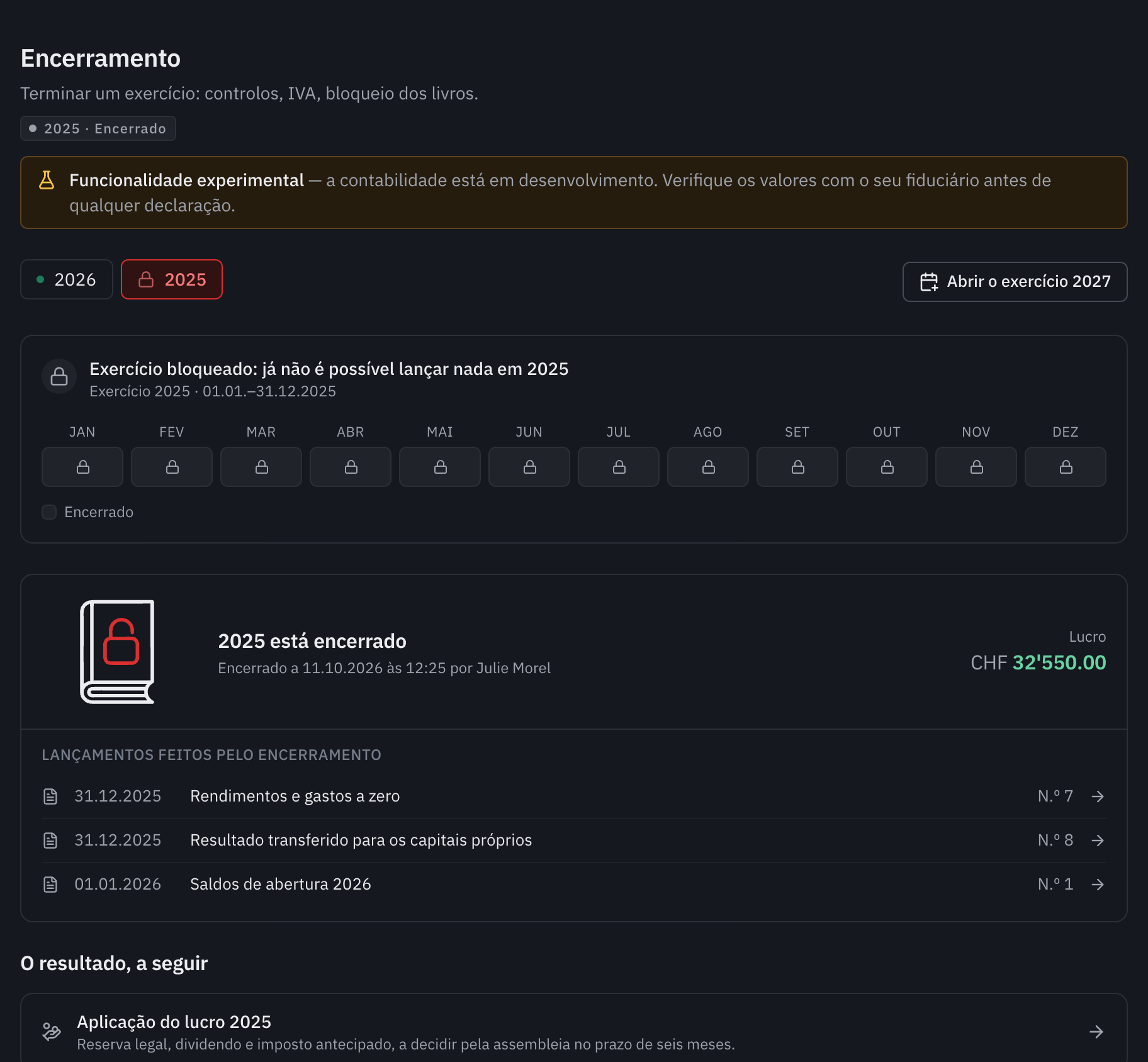Click the JUN locked month cell
This screenshot has height=1062, width=1148.
529,467
